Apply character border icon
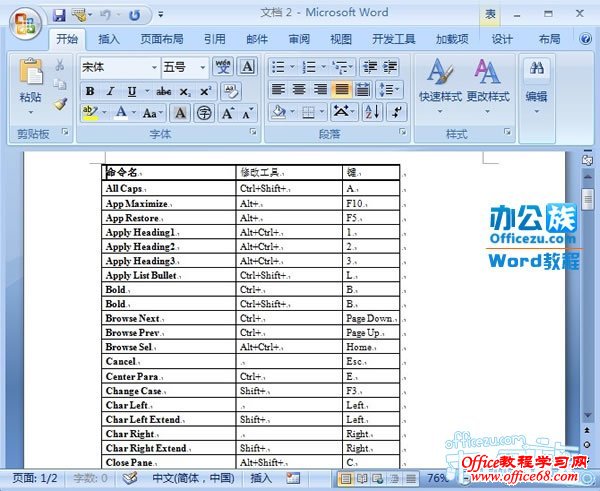 click(x=247, y=67)
